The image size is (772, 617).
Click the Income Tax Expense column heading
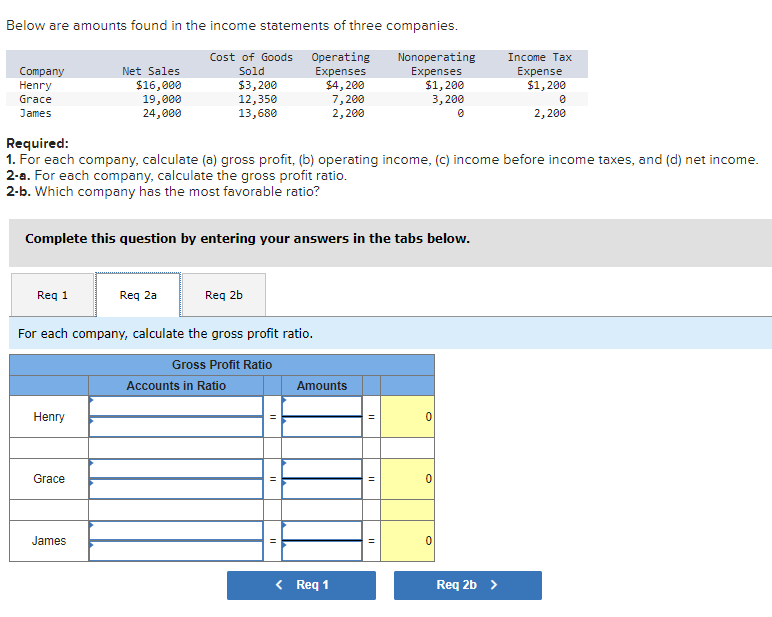click(x=540, y=65)
